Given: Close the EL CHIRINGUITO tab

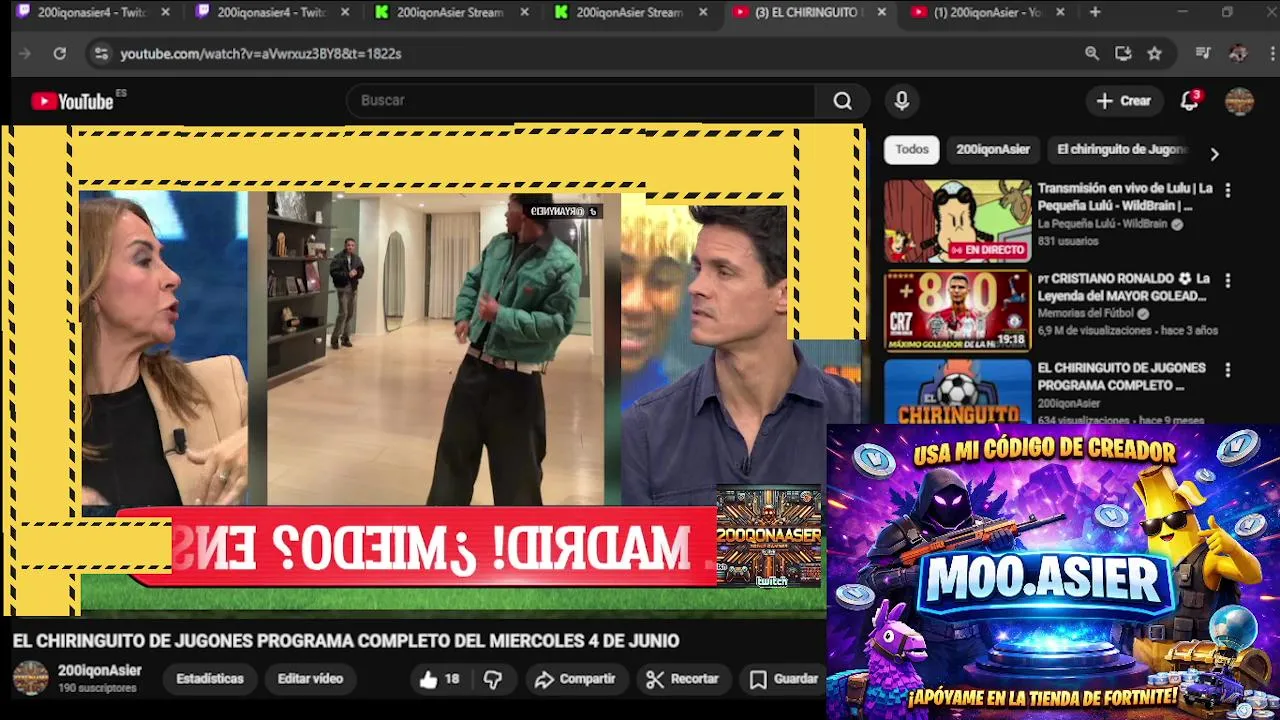Looking at the screenshot, I should pyautogui.click(x=881, y=12).
